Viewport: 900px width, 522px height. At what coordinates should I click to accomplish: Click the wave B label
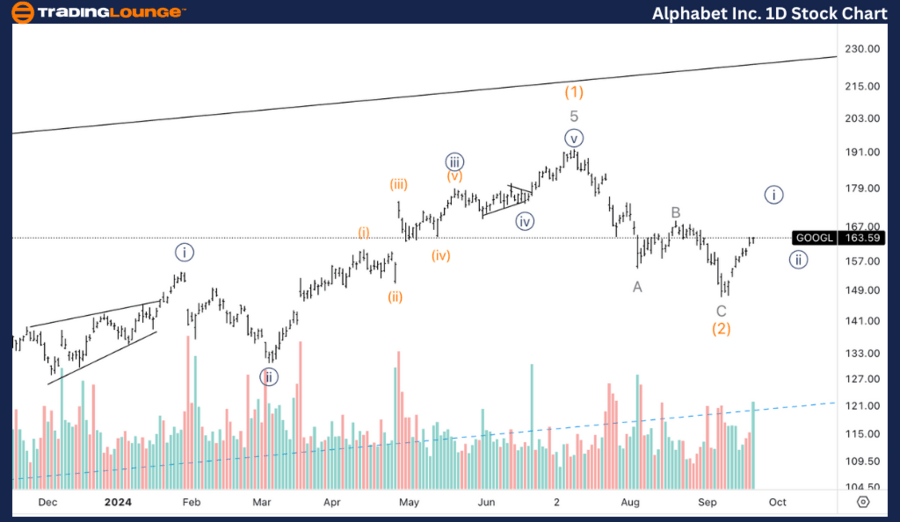(x=676, y=212)
